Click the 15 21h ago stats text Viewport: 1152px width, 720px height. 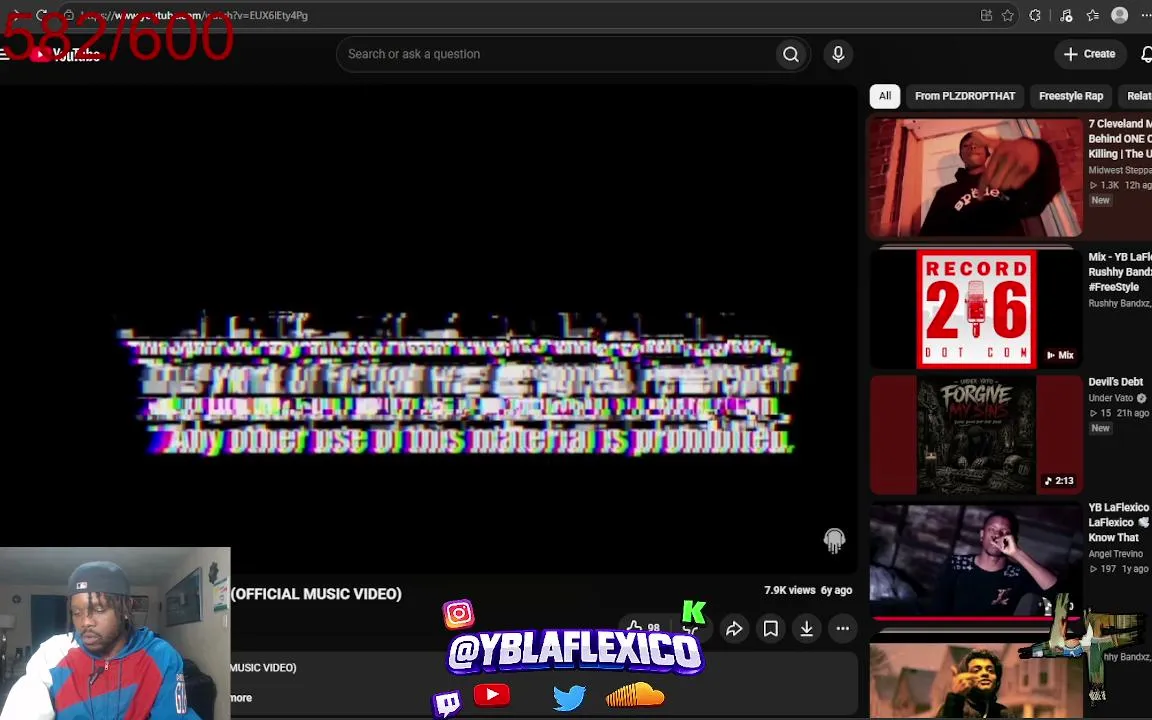(1119, 413)
